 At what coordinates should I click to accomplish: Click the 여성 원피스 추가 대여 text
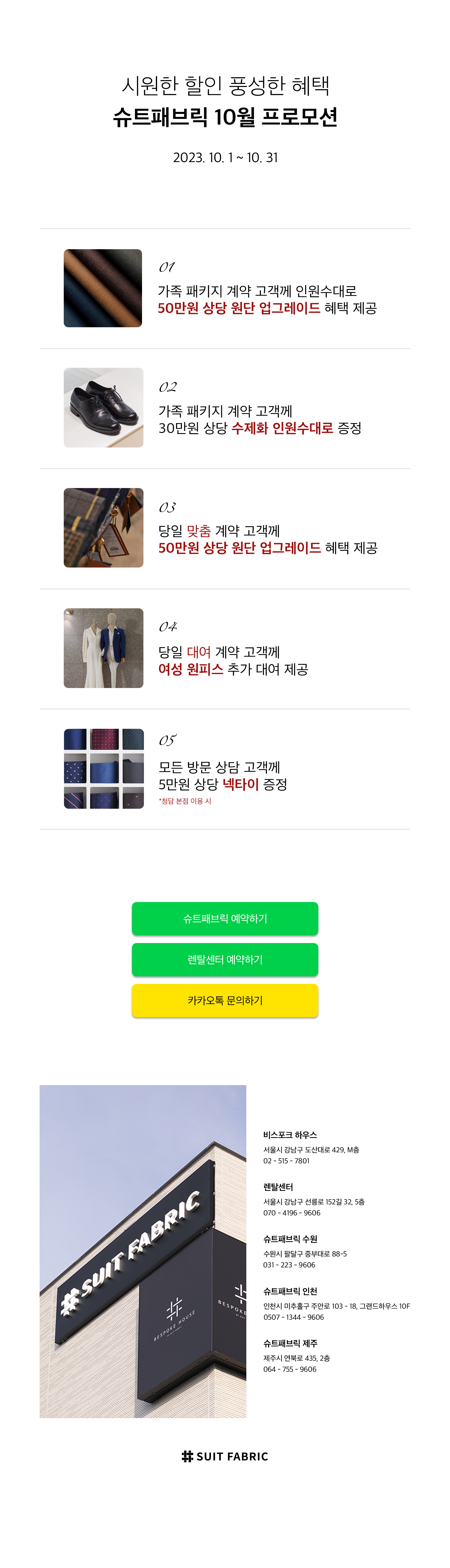coord(233,669)
